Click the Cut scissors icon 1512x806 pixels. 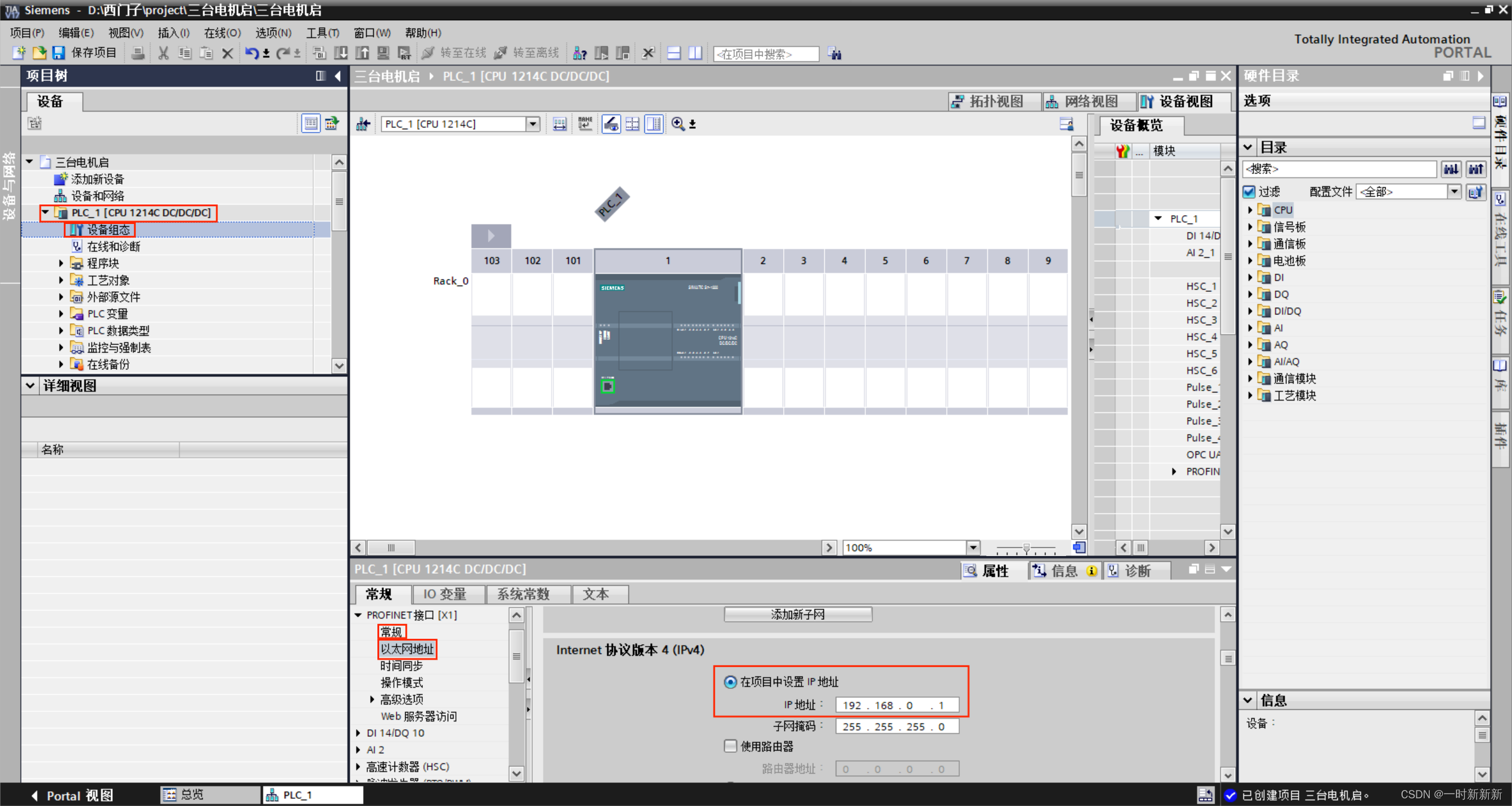point(164,53)
